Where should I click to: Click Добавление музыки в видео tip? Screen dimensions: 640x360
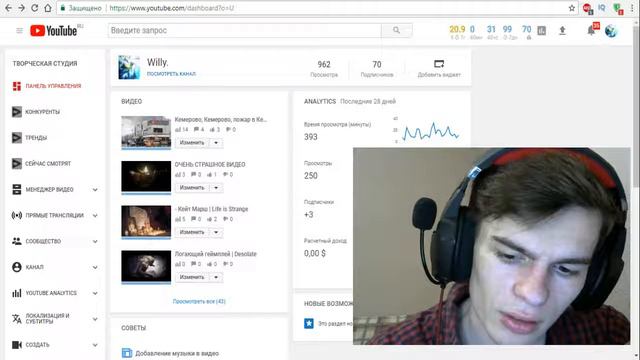point(177,353)
